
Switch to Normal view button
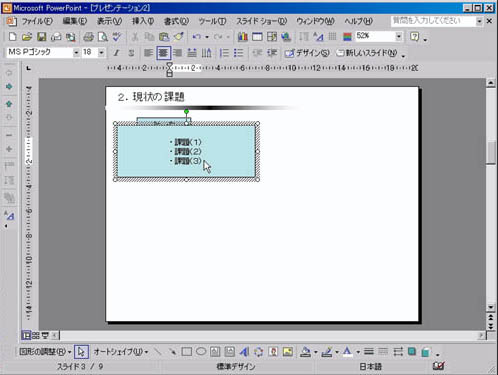tap(26, 335)
